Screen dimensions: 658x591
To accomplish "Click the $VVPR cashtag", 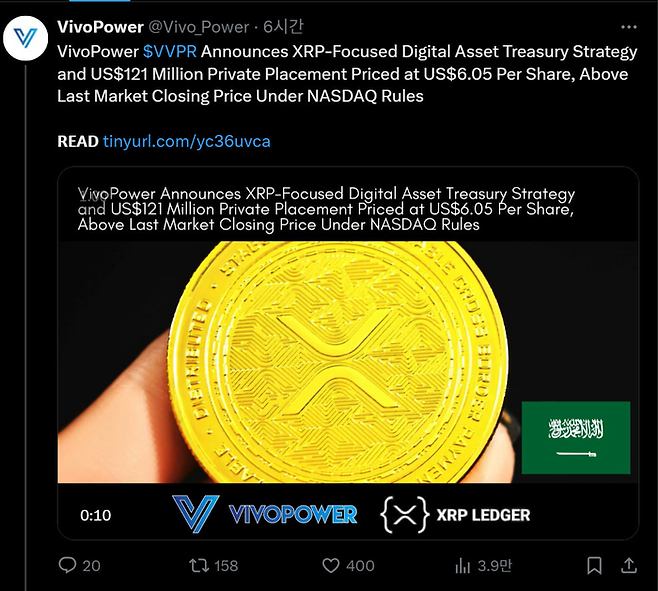I will [x=170, y=51].
